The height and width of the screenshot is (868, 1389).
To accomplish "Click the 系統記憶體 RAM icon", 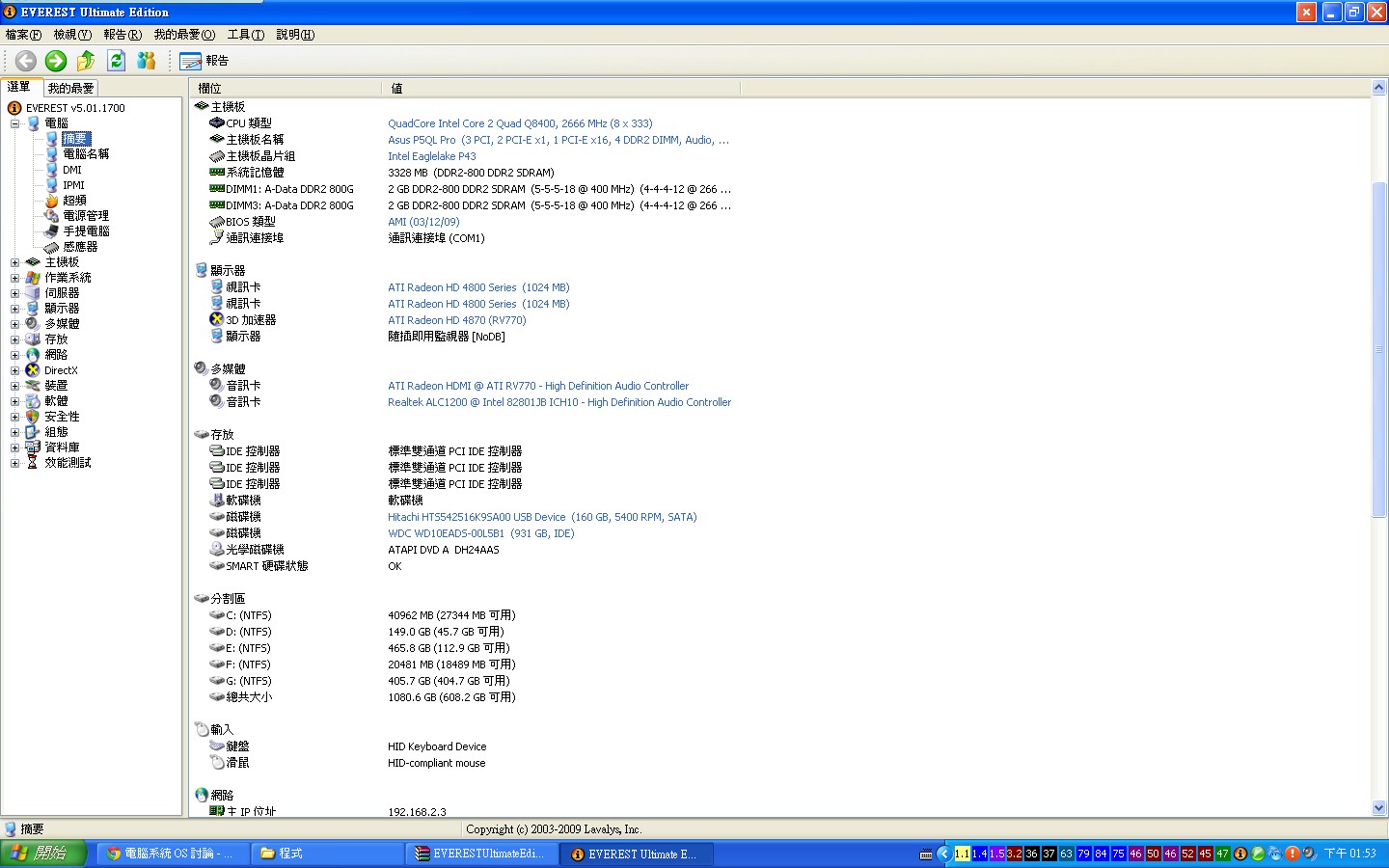I will tap(217, 172).
